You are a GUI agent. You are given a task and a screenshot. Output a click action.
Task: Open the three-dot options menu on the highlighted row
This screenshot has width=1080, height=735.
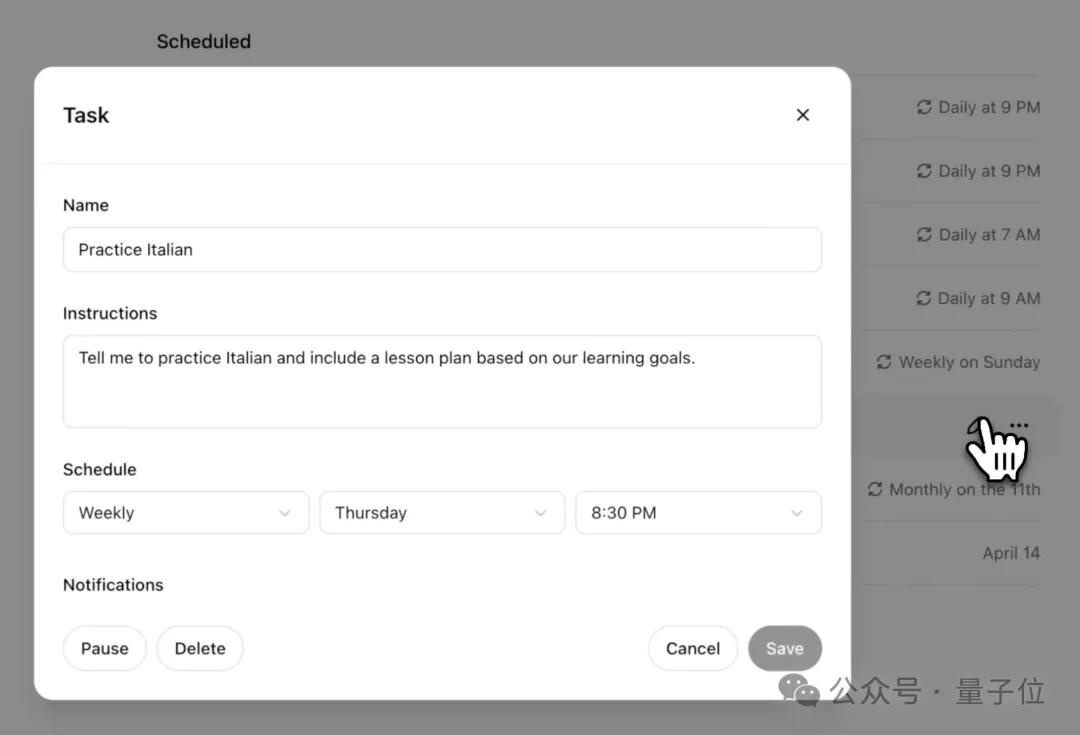(x=1019, y=426)
